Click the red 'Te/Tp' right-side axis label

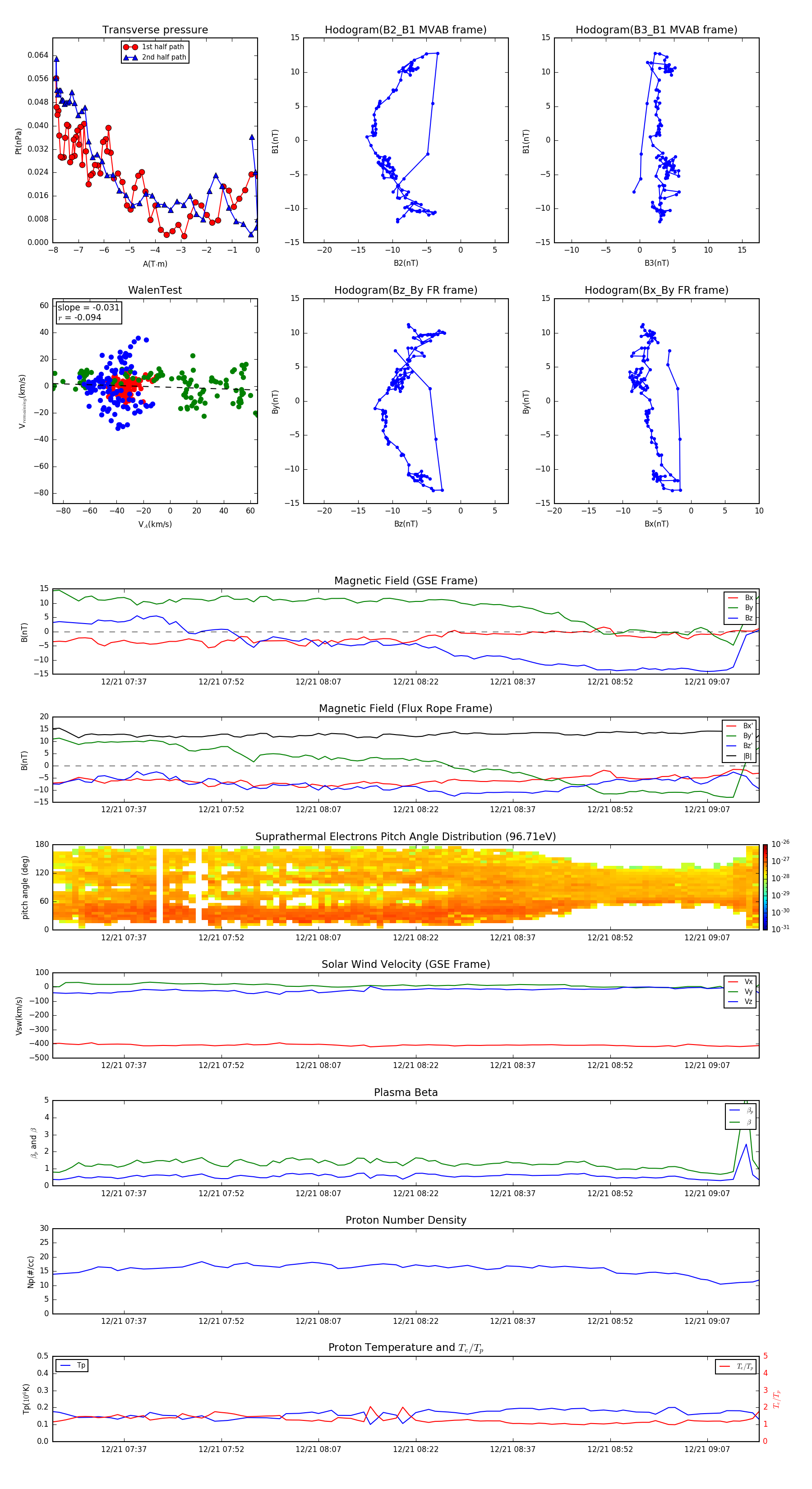[x=777, y=1399]
